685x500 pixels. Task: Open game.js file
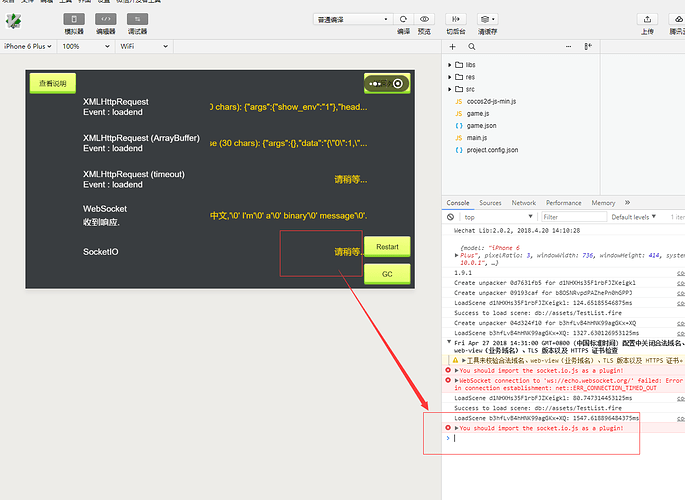point(477,114)
